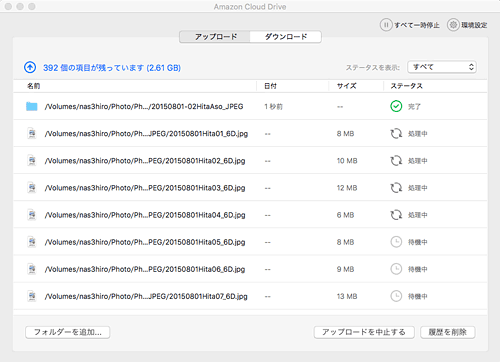The width and height of the screenshot is (500, 362).
Task: Select the 20150801-02HitaAso_JPEG folder path
Action: pos(144,106)
